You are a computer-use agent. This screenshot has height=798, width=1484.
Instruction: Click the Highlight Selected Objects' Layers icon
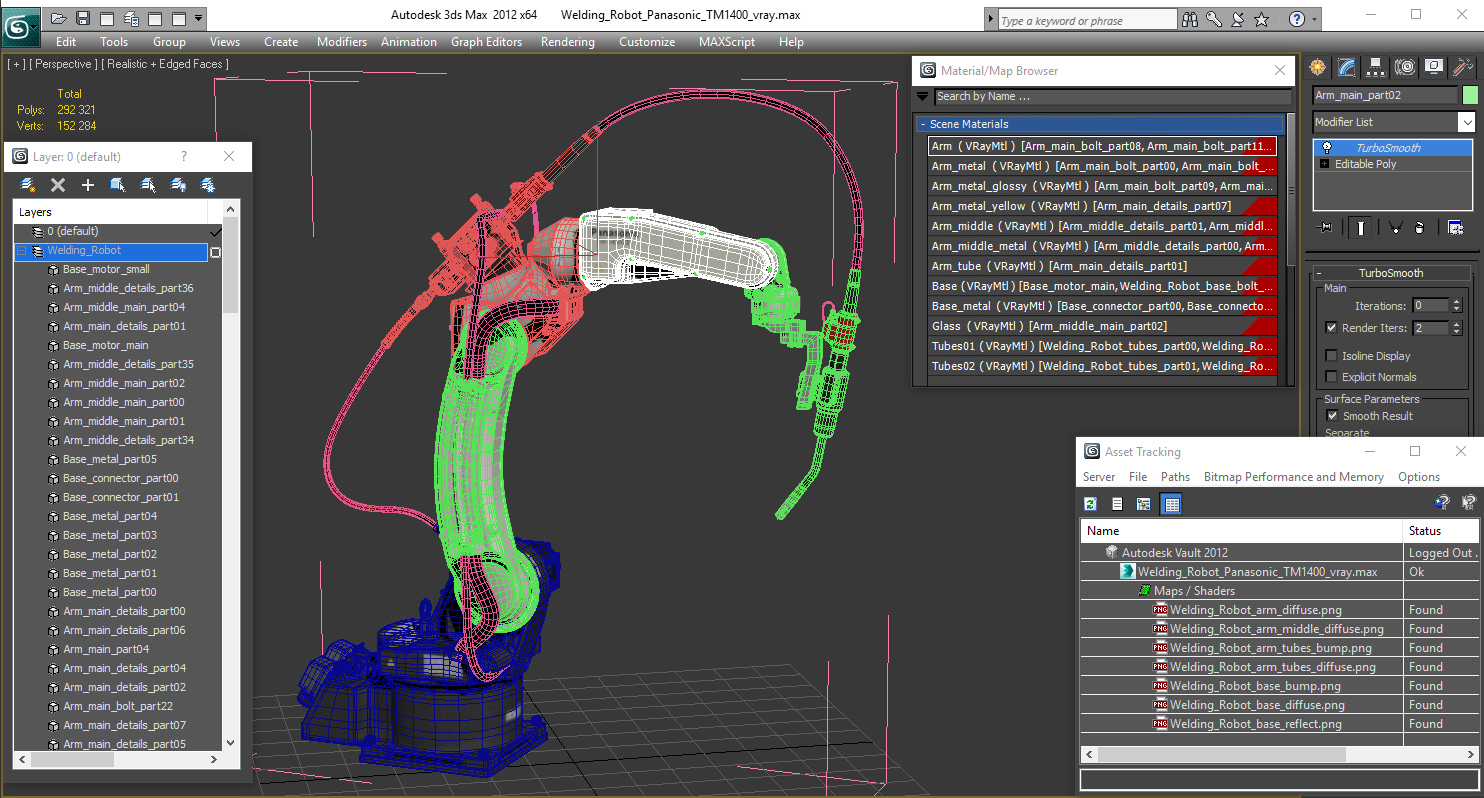(x=148, y=185)
